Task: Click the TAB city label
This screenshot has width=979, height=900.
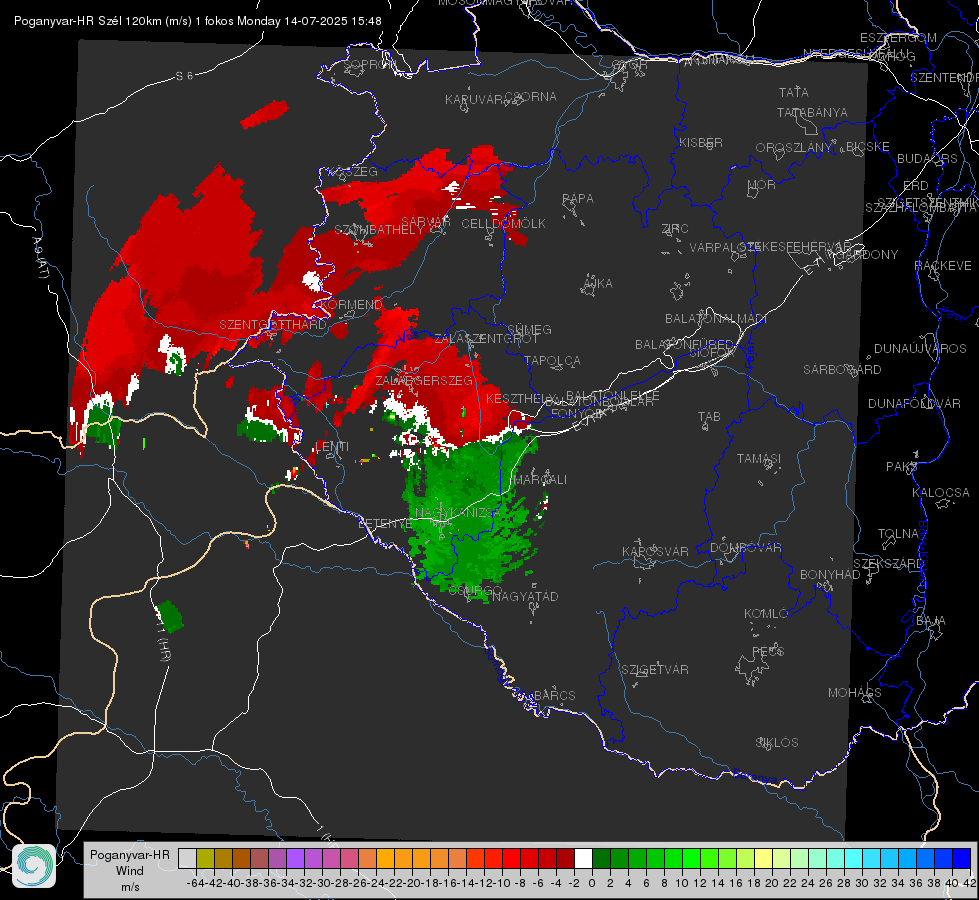Action: click(709, 417)
